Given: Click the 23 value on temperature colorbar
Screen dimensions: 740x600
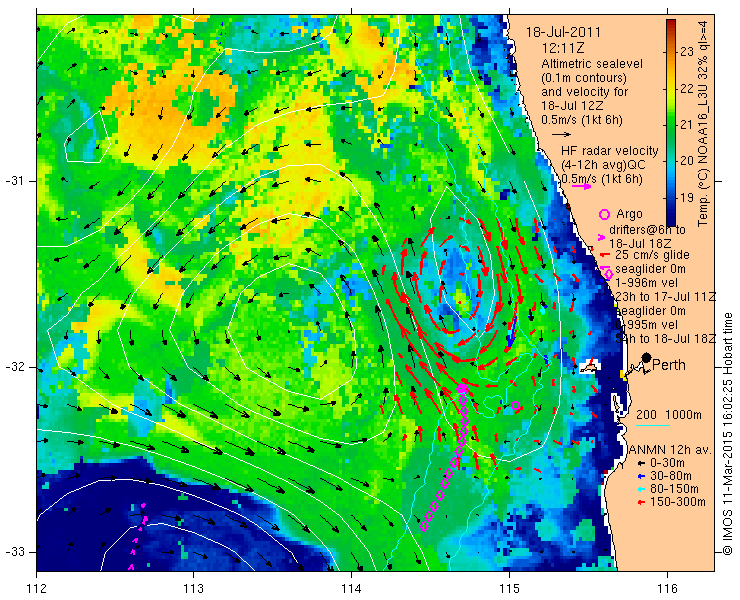Looking at the screenshot, I should [x=687, y=51].
